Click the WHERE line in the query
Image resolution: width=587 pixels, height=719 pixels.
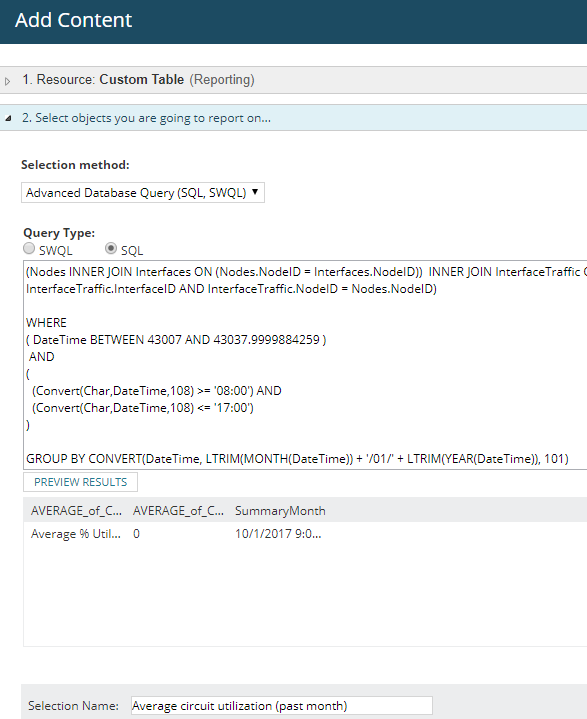[46, 323]
